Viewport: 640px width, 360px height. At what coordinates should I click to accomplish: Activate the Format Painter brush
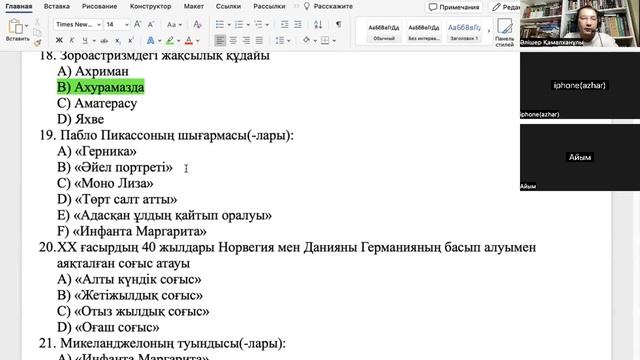click(x=38, y=42)
